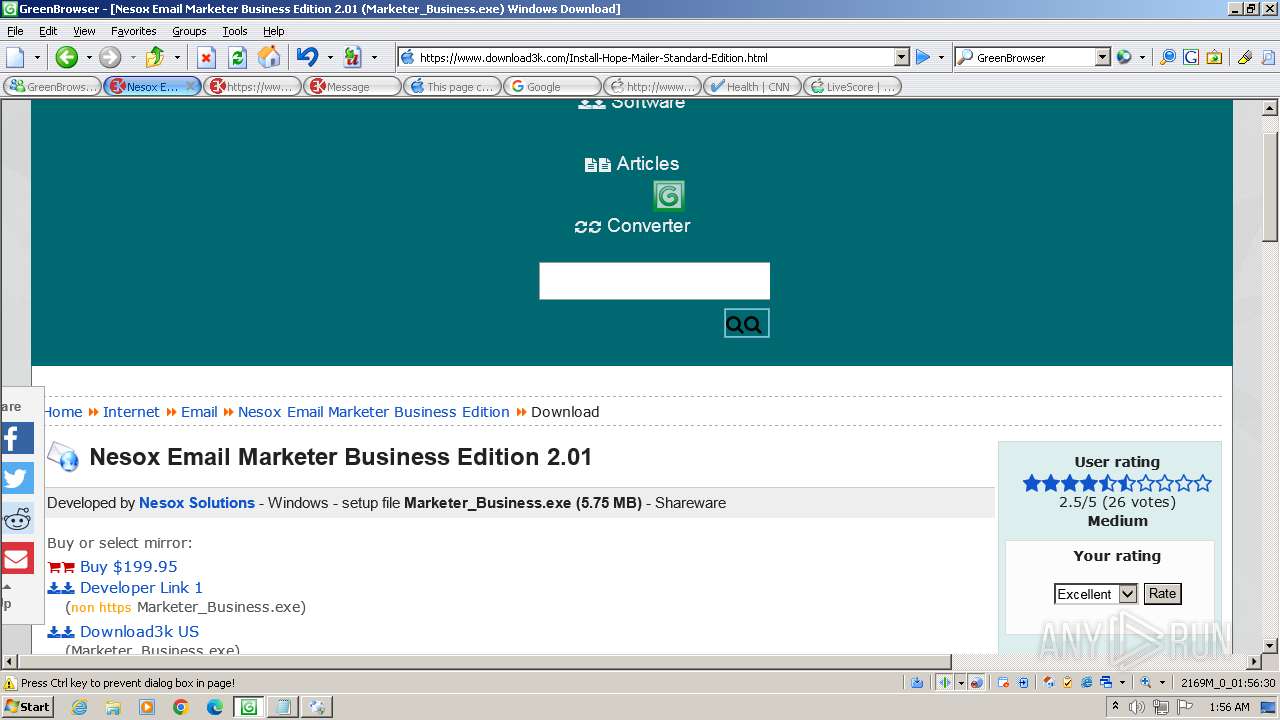
Task: Open the Go button dropdown arrow
Action: point(941,57)
